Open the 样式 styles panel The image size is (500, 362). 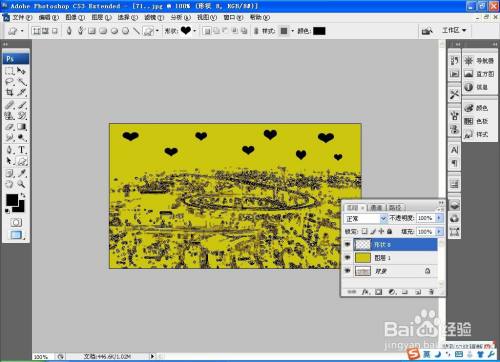click(476, 134)
